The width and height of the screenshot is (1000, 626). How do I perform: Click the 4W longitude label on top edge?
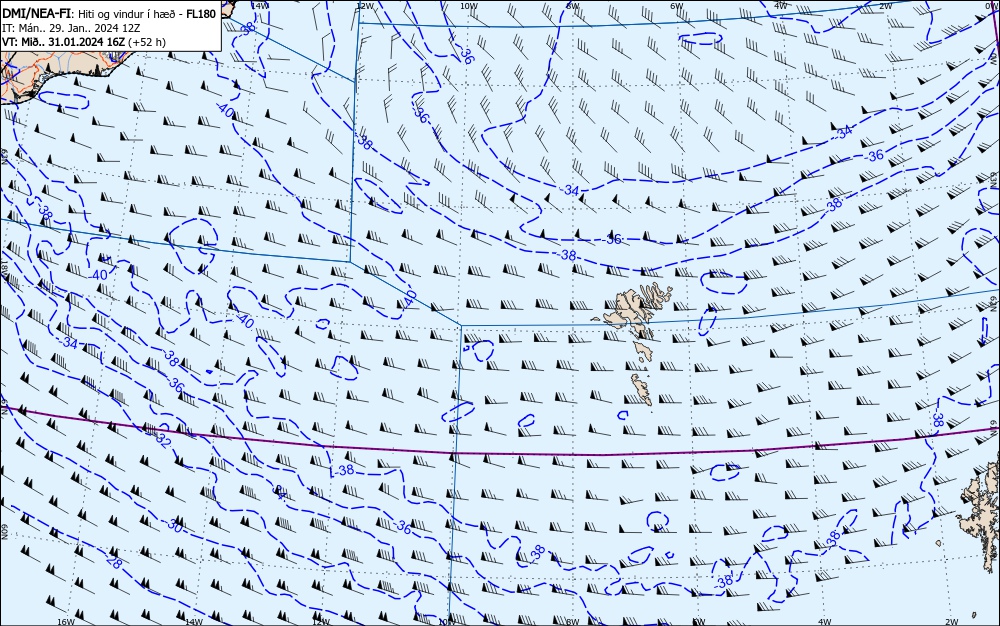coord(781,5)
